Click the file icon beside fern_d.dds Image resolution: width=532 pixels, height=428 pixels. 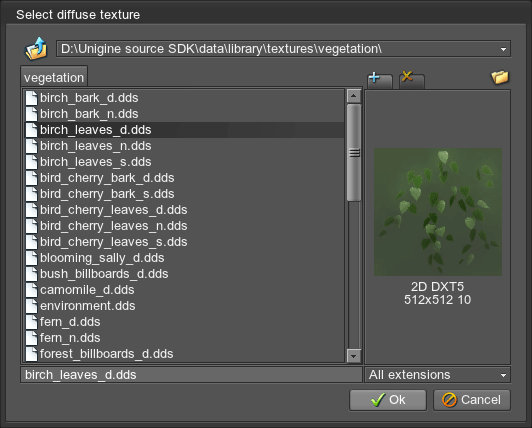[32, 322]
